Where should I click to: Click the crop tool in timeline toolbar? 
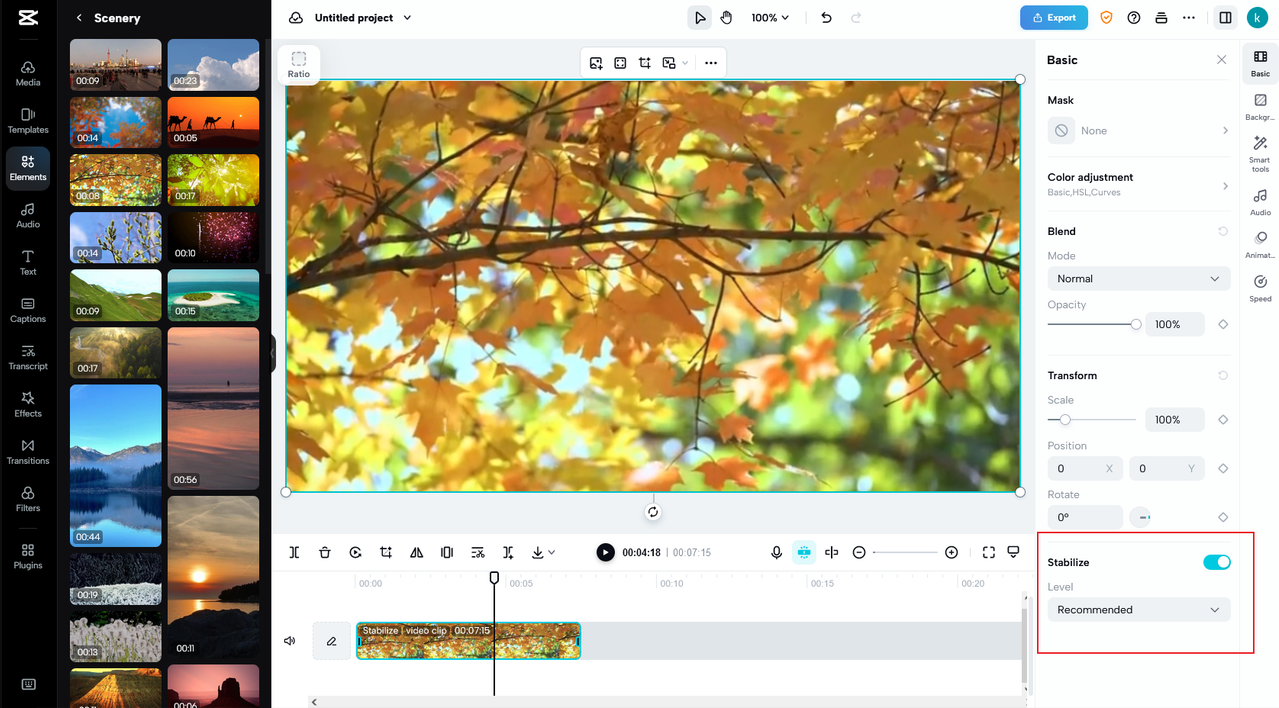[x=386, y=552]
